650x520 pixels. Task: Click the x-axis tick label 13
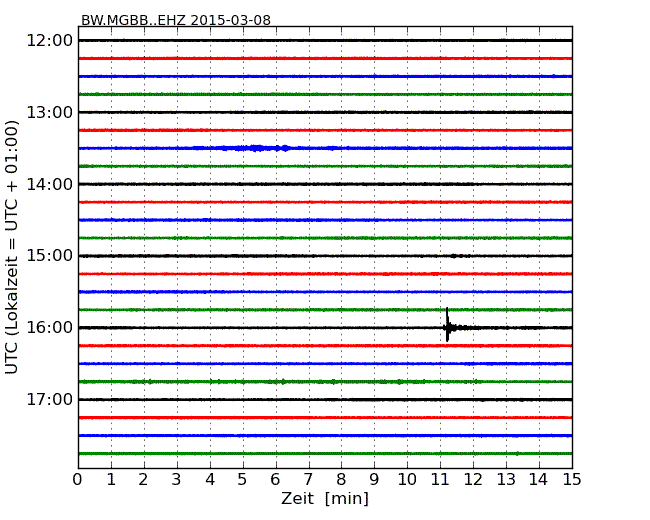[x=506, y=480]
